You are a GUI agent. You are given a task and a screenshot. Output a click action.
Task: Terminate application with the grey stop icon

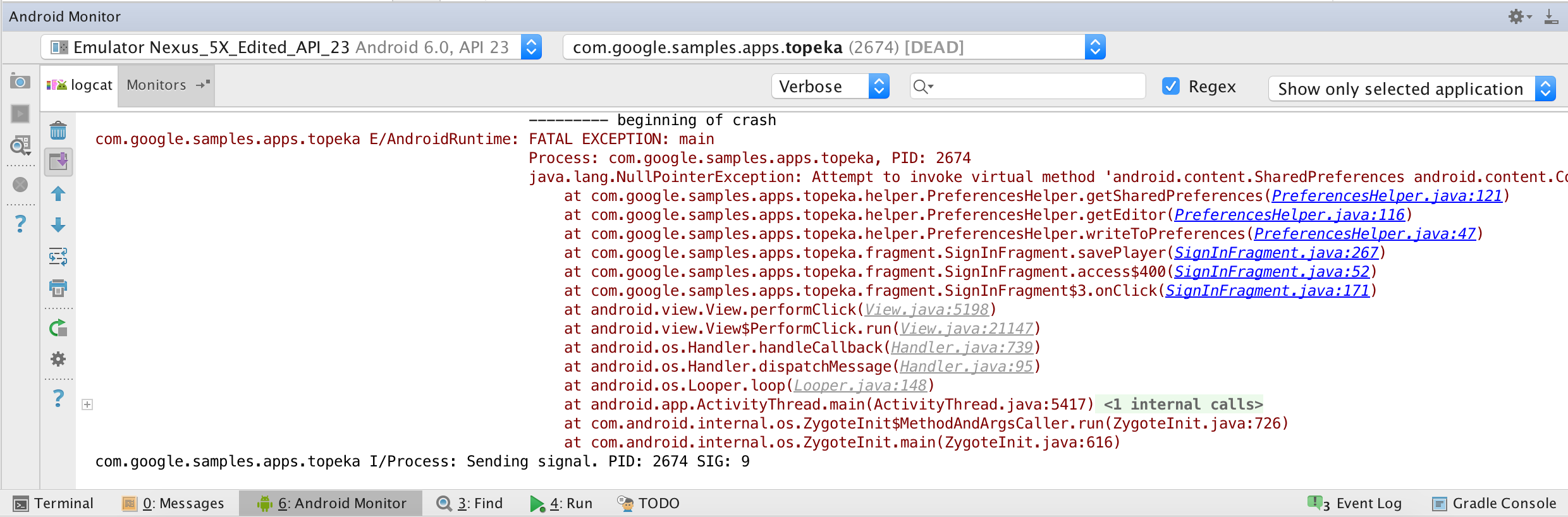(20, 185)
